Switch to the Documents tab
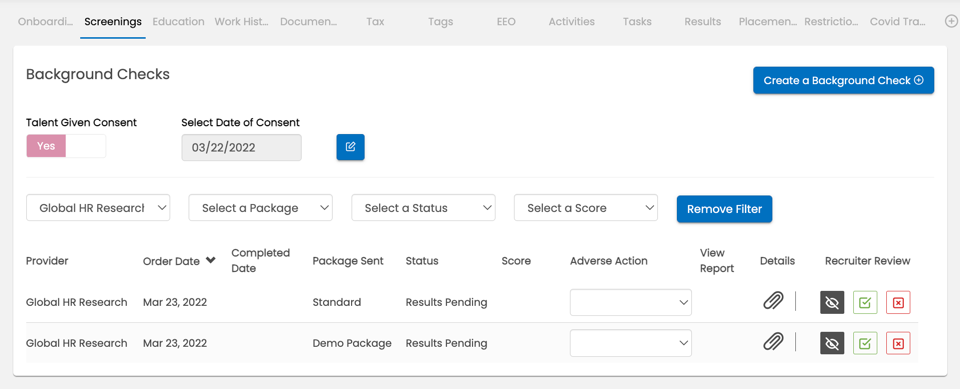The image size is (960, 389). [309, 21]
